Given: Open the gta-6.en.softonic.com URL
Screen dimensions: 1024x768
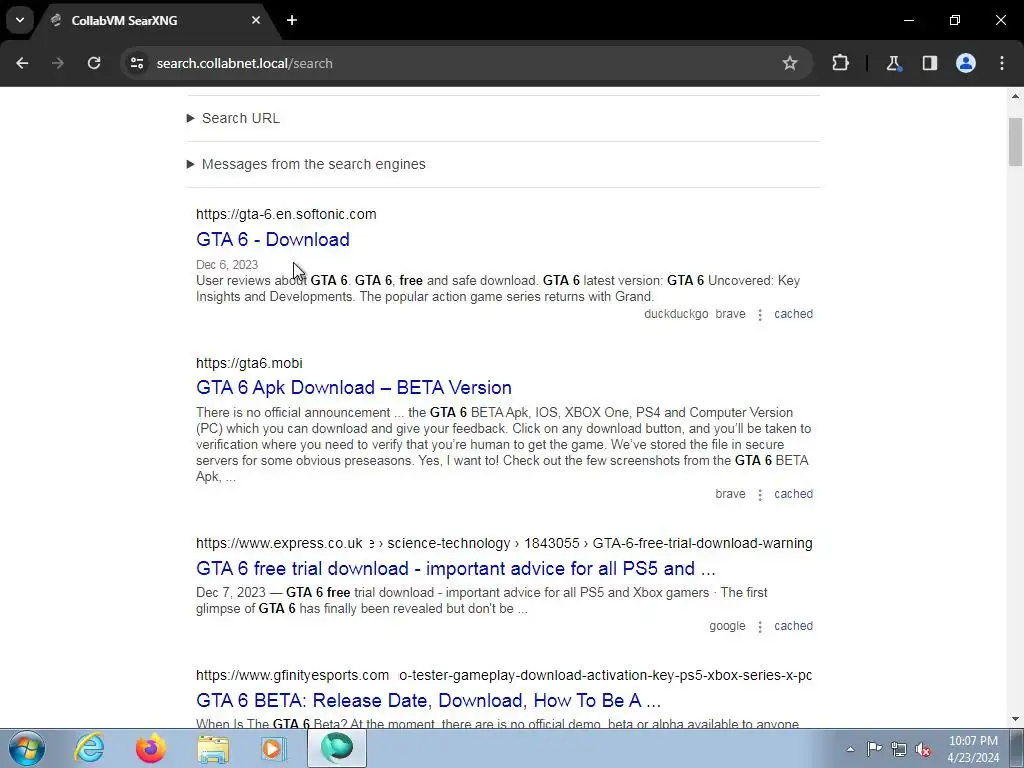Looking at the screenshot, I should click(286, 214).
